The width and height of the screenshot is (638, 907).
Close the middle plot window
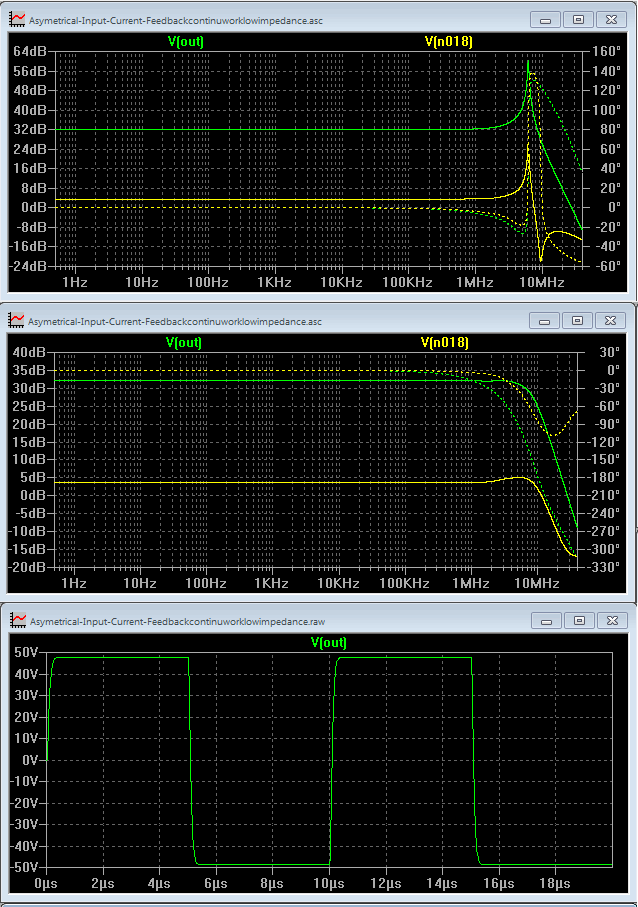pos(610,320)
